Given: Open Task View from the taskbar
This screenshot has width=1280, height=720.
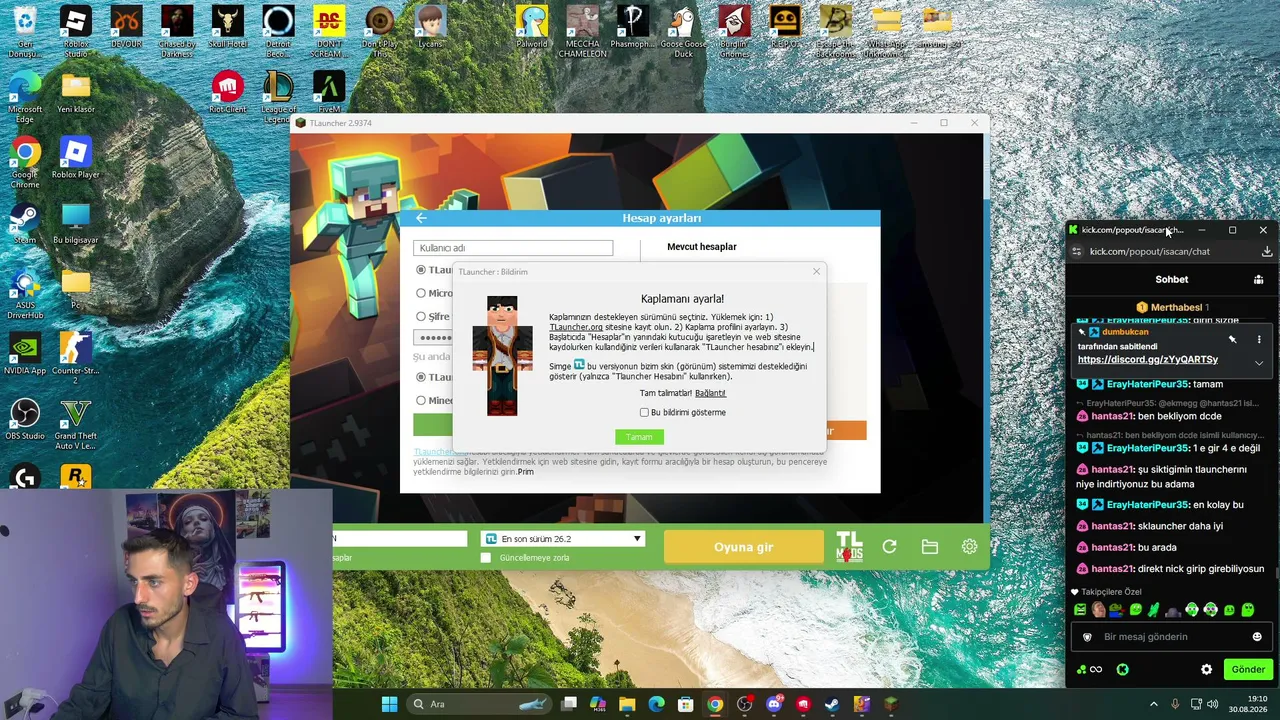Looking at the screenshot, I should [x=569, y=704].
